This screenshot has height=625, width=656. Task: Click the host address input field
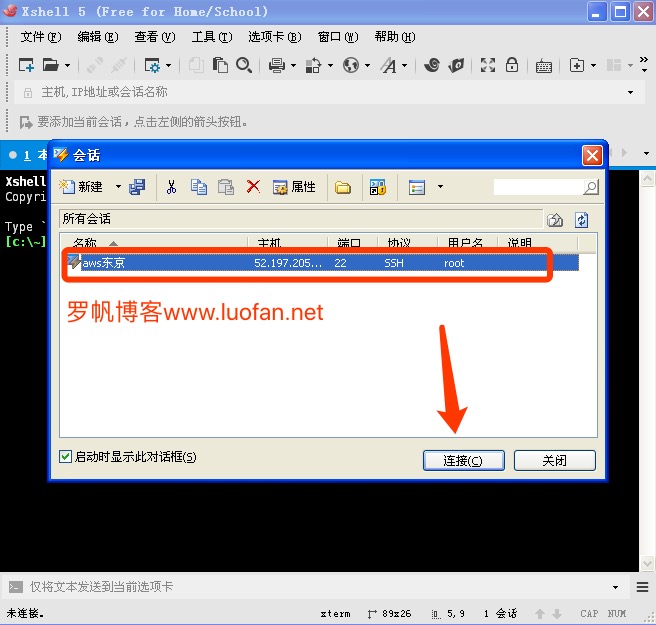coord(331,92)
